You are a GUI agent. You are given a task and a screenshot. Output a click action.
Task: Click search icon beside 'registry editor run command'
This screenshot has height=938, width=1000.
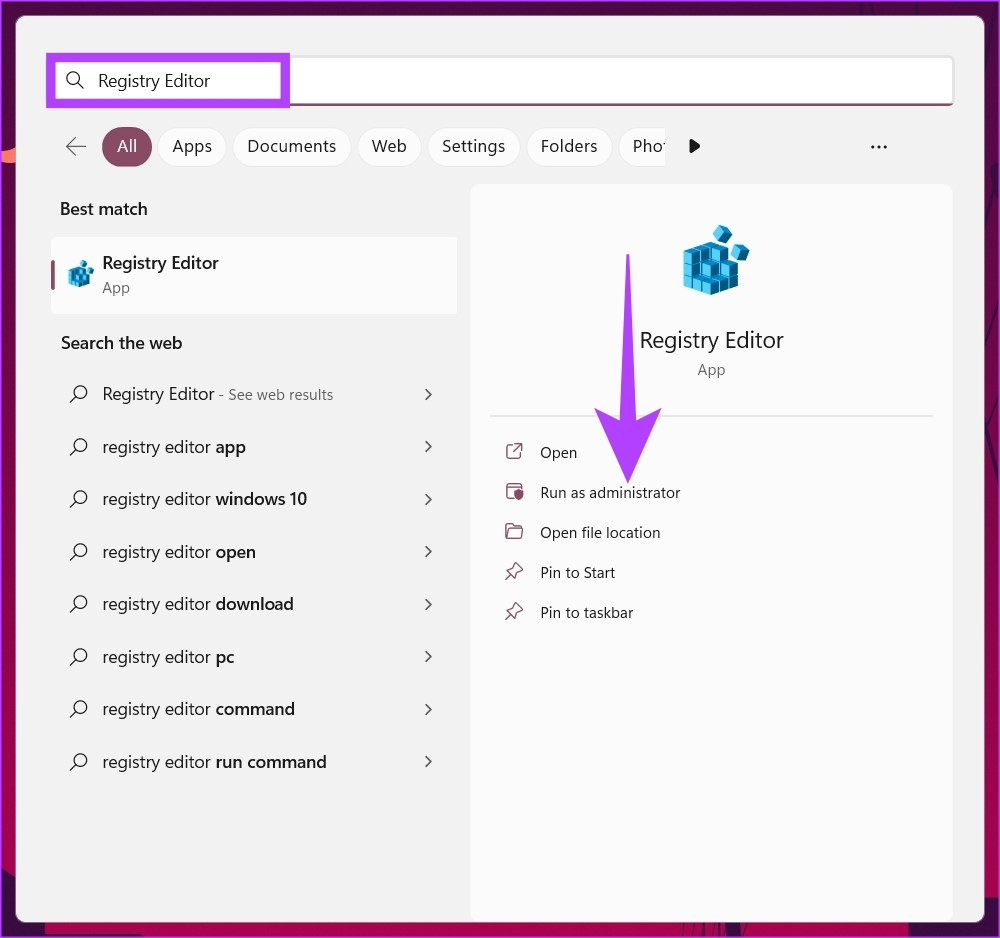coord(78,762)
